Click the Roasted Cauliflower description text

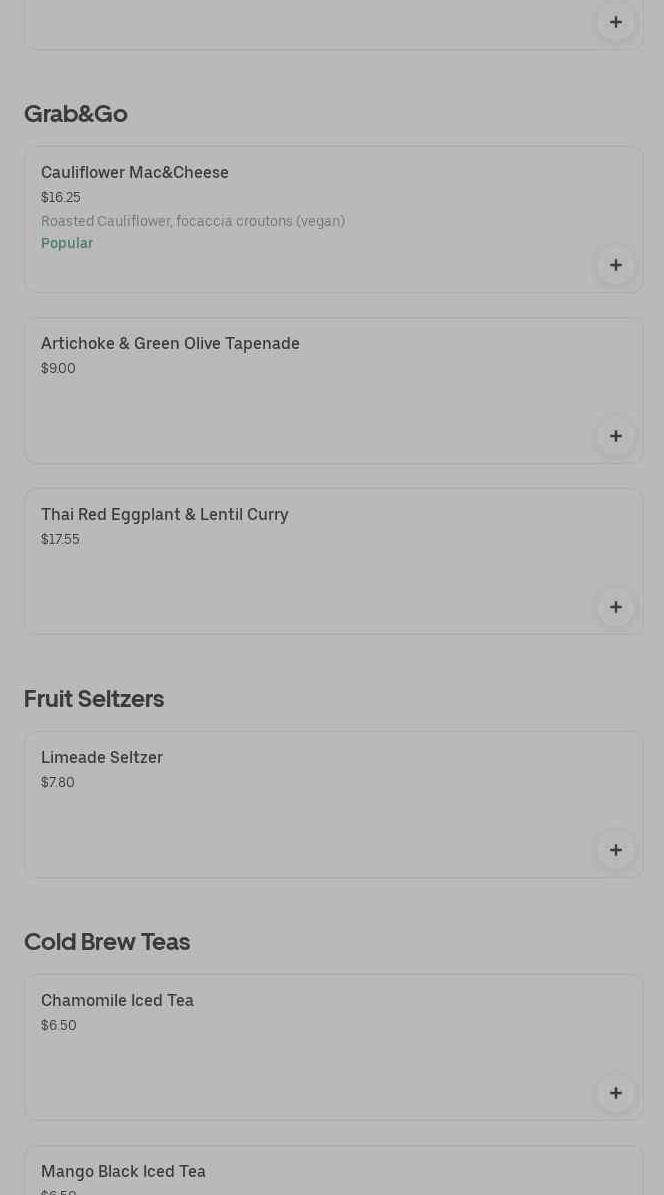193,221
